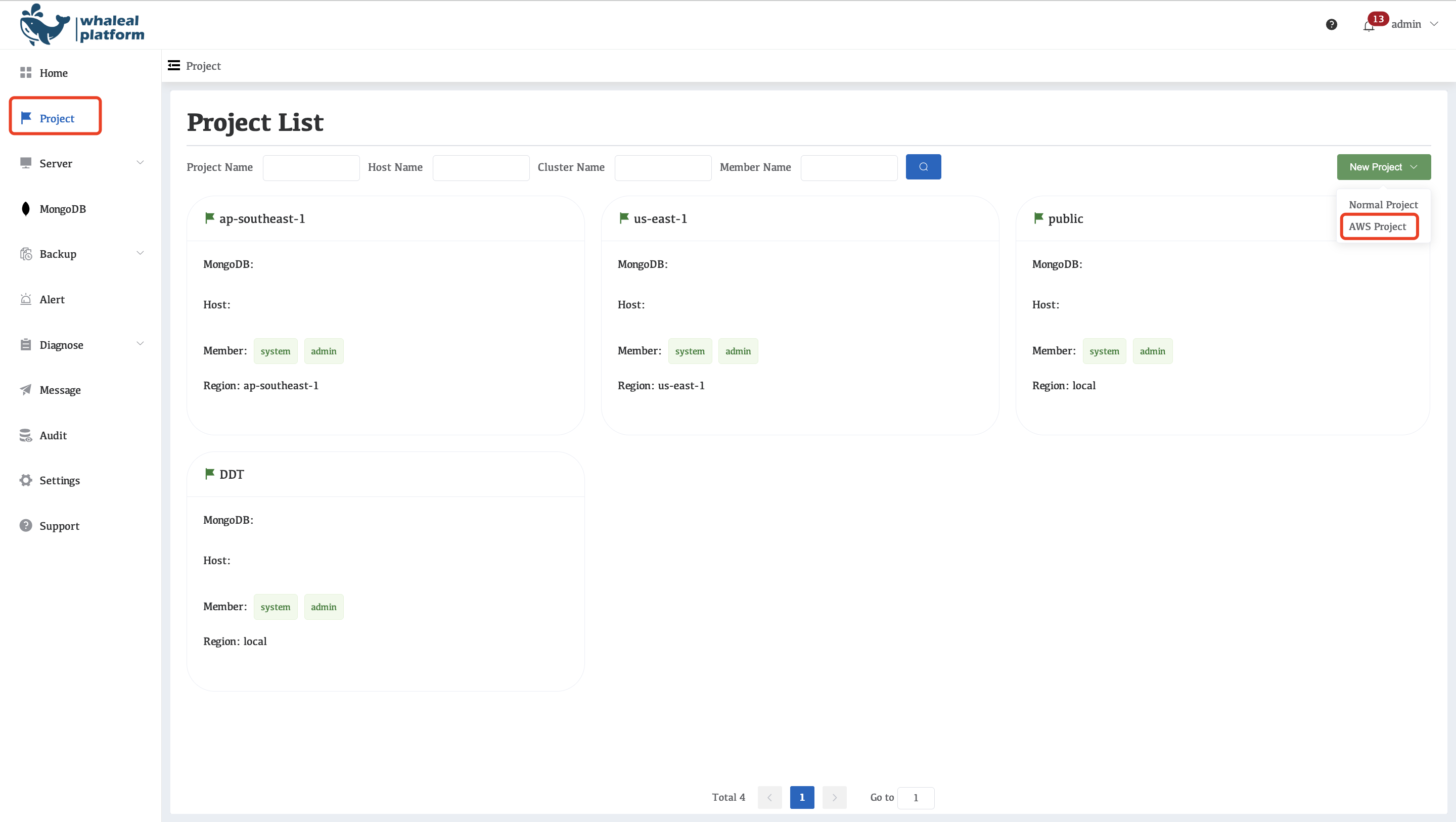This screenshot has width=1456, height=822.
Task: Open the notifications bell icon
Action: (1369, 25)
